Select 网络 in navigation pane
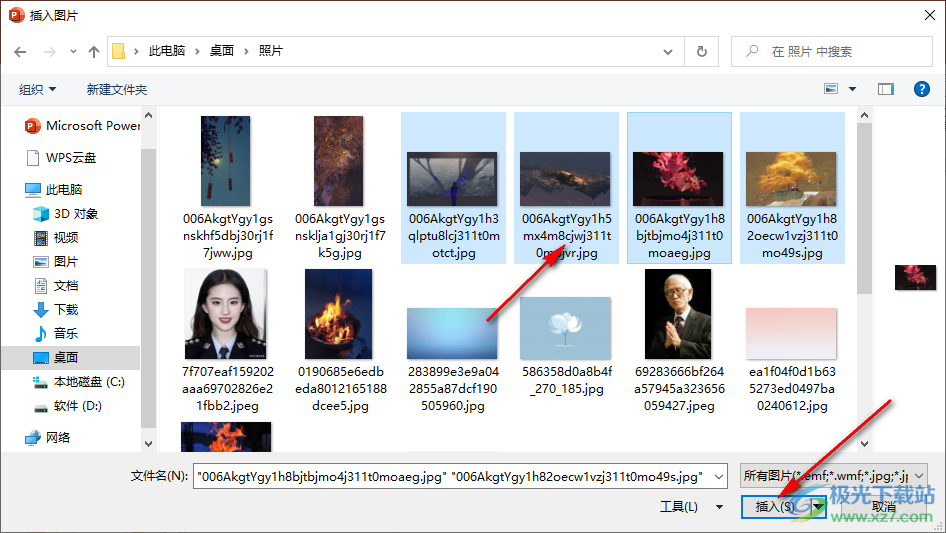Viewport: 946px width, 533px height. pyautogui.click(x=47, y=437)
